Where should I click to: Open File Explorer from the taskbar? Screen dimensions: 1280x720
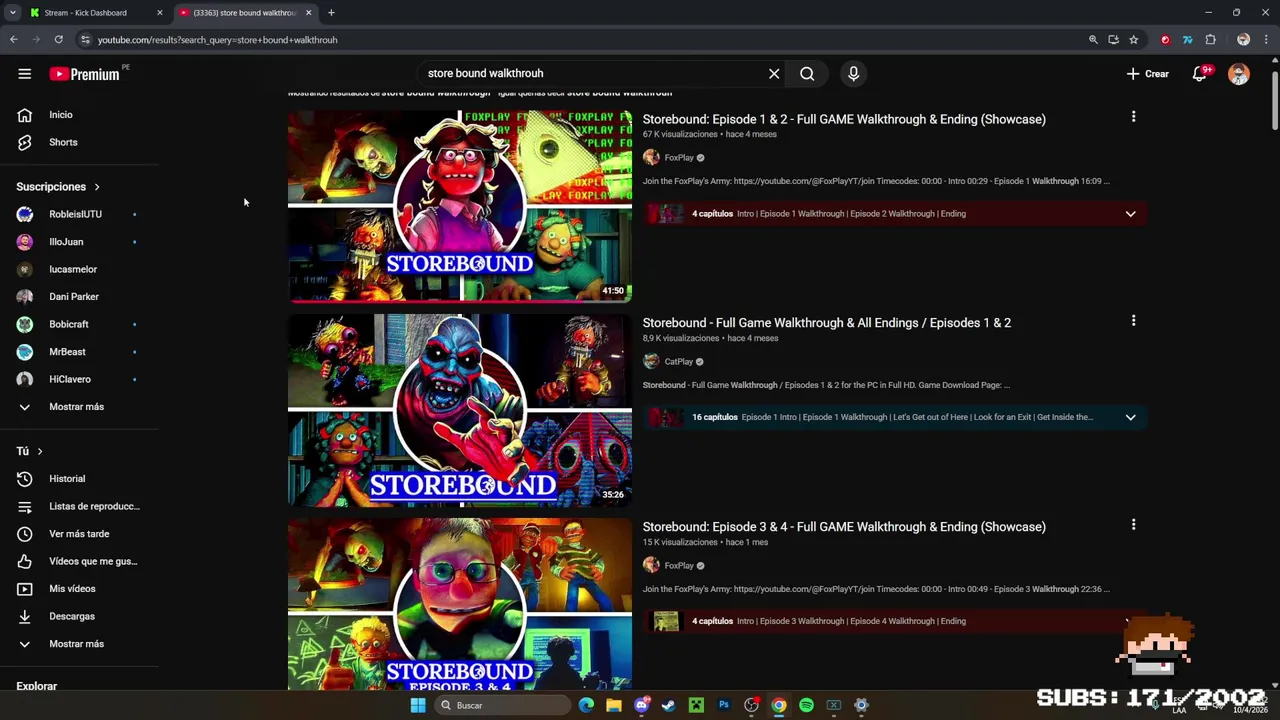(613, 706)
